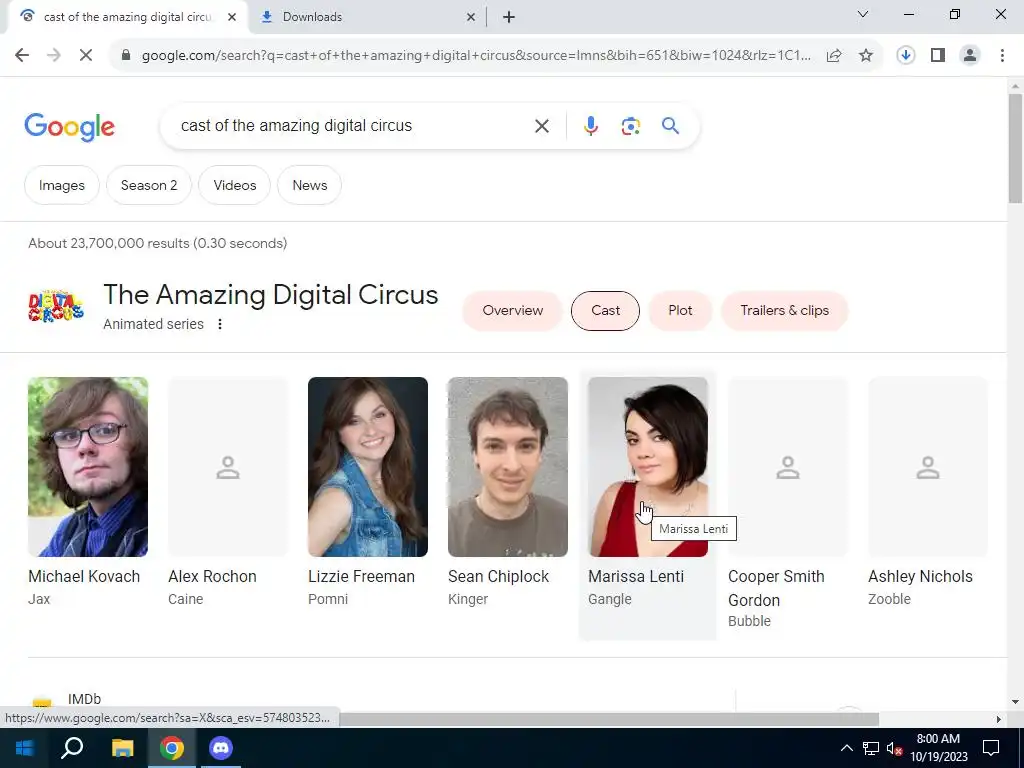Open the IMDb search result
Viewport: 1024px width, 768px height.
click(84, 699)
